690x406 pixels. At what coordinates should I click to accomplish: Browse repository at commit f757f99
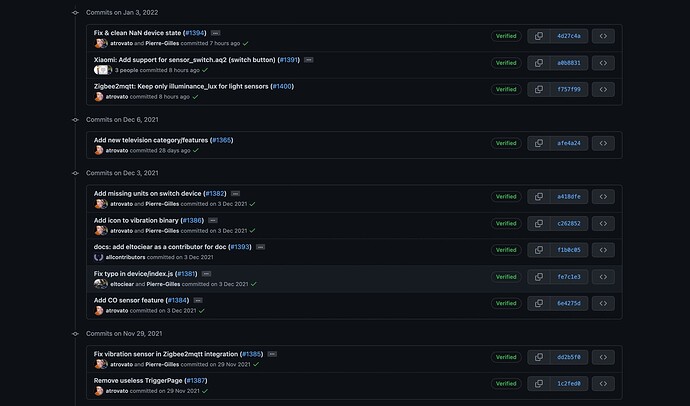[603, 89]
